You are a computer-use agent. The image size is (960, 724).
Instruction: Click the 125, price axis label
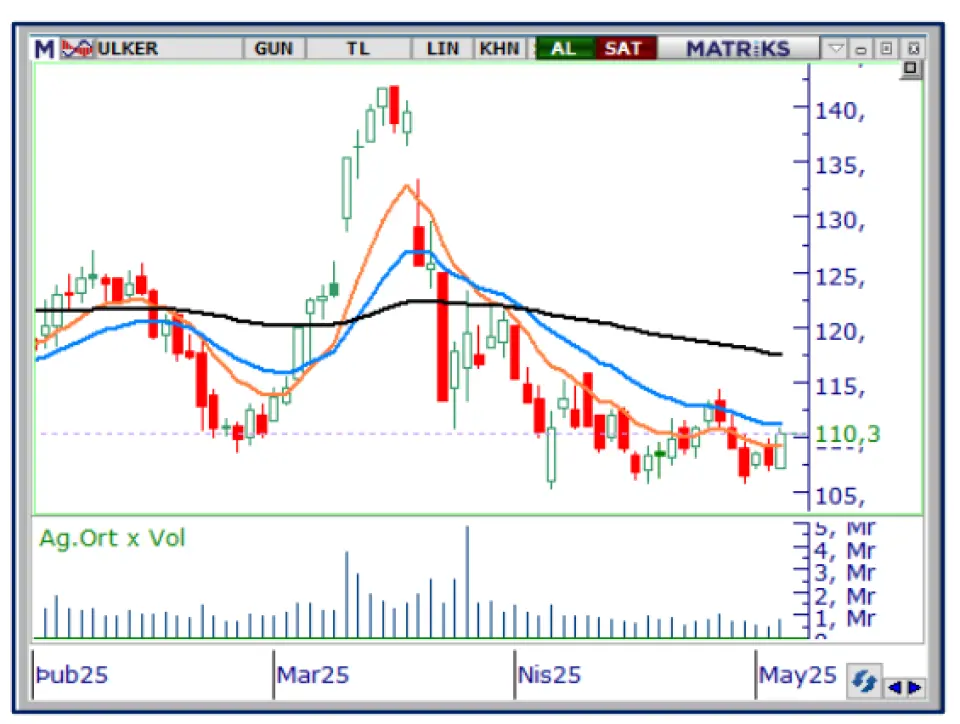(840, 277)
